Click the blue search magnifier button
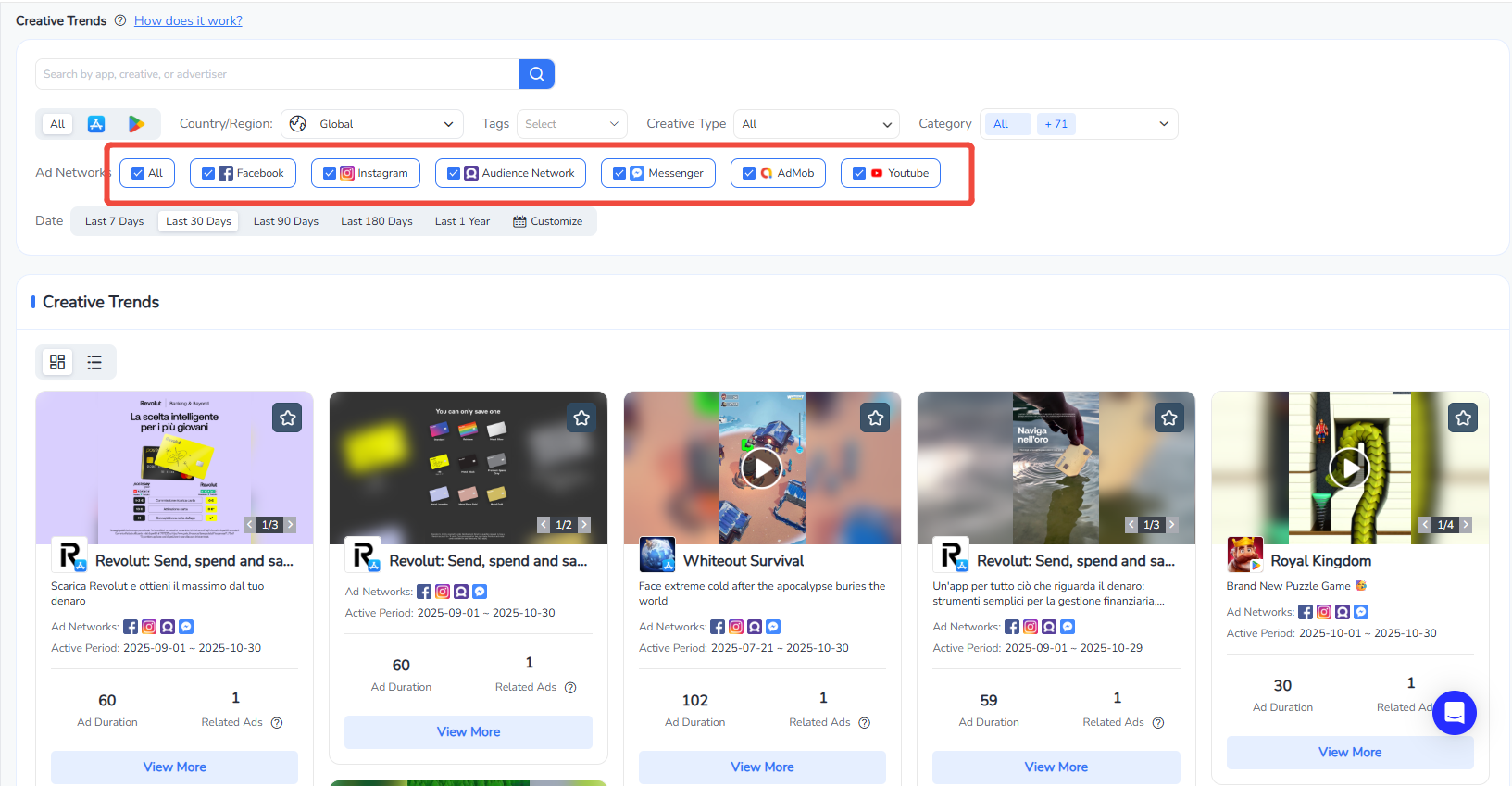The height and width of the screenshot is (786, 1512). pos(536,74)
